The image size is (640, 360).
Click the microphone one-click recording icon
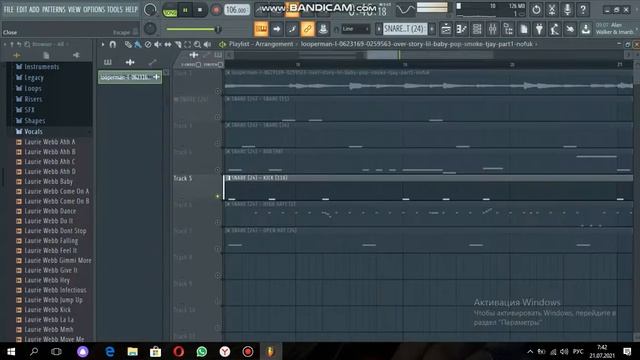pos(567,9)
